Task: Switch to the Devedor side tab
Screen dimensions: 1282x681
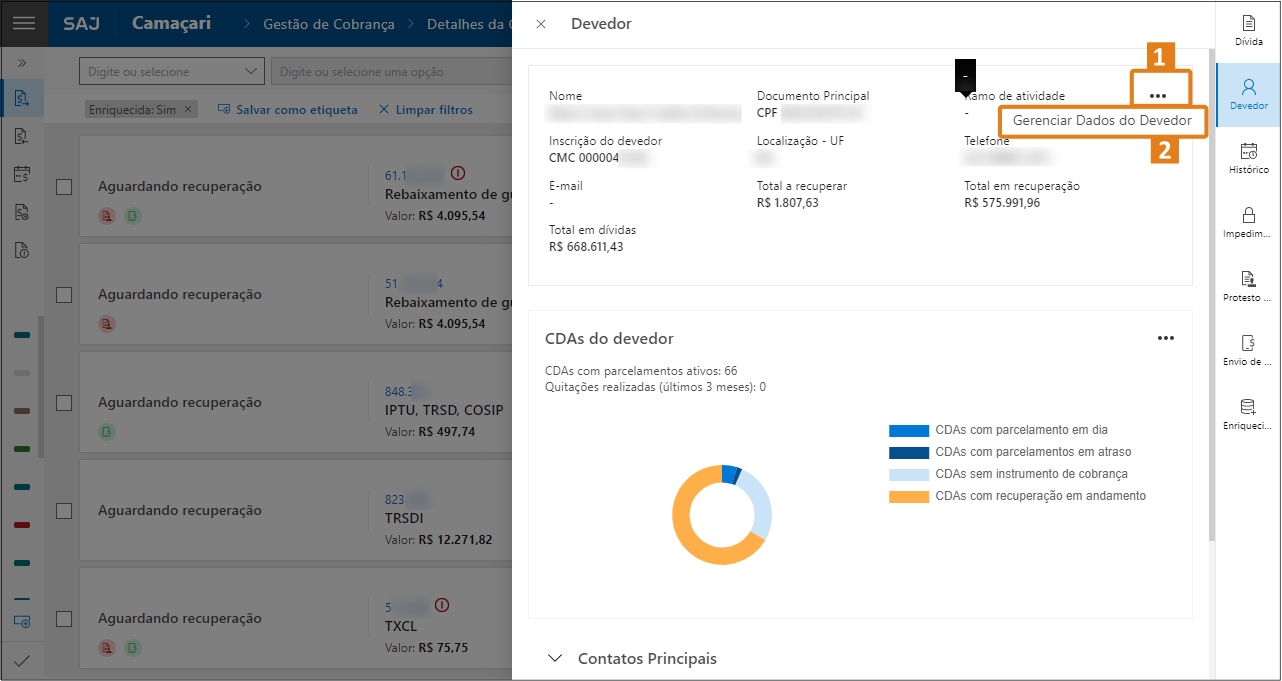Action: (x=1248, y=94)
